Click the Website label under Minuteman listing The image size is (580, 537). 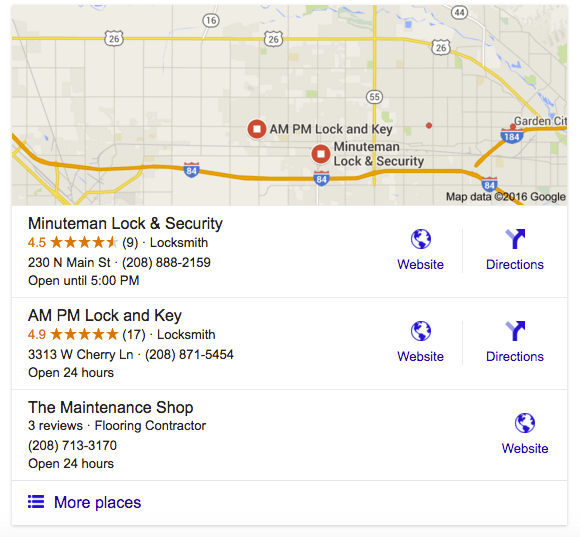[x=421, y=264]
